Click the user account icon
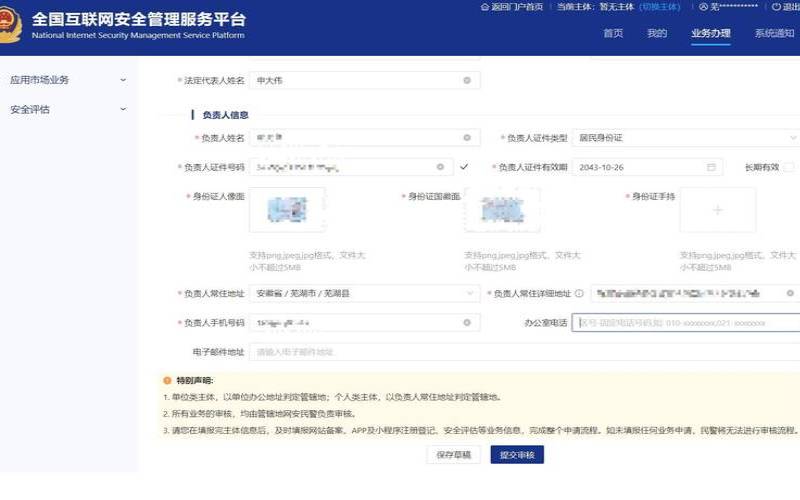 [x=704, y=7]
